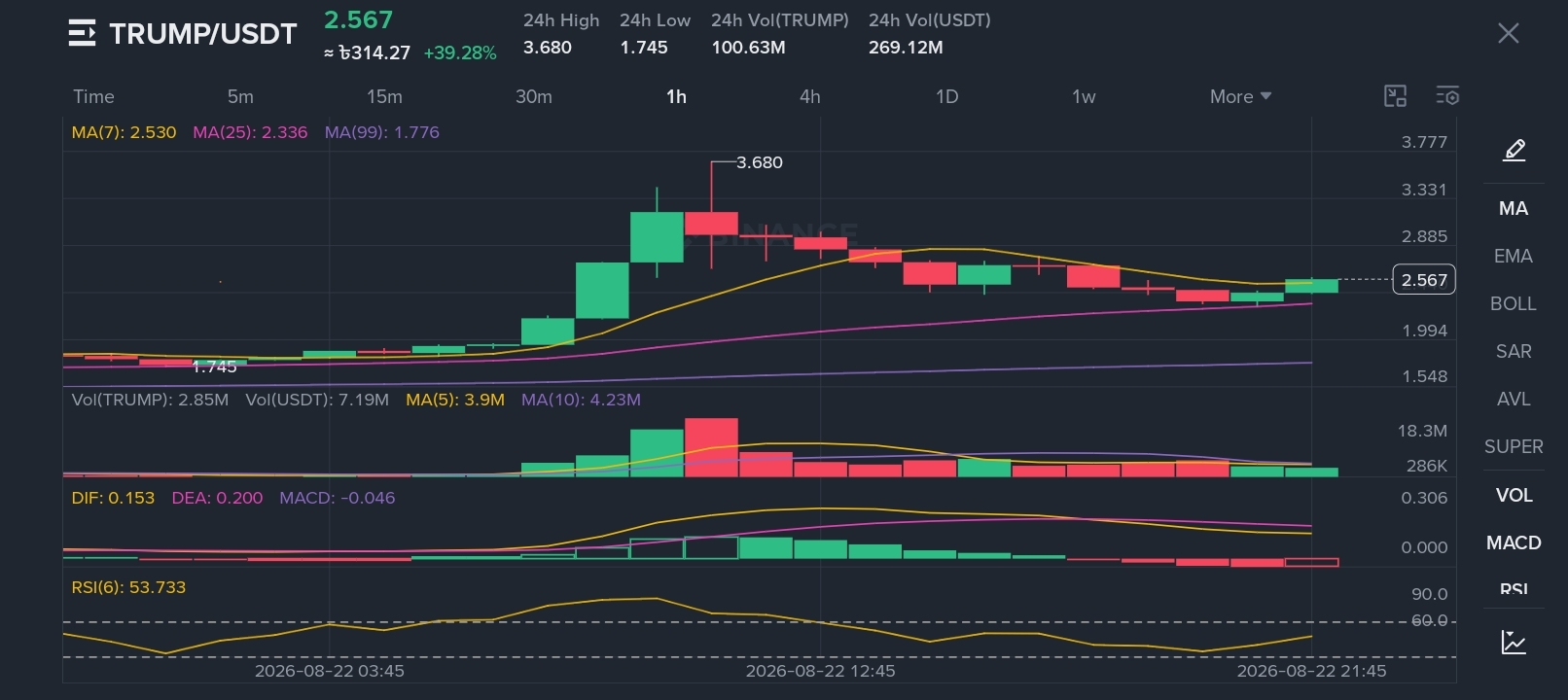Image resolution: width=1568 pixels, height=700 pixels.
Task: Click the MACD: -0.046 value
Action: [338, 498]
